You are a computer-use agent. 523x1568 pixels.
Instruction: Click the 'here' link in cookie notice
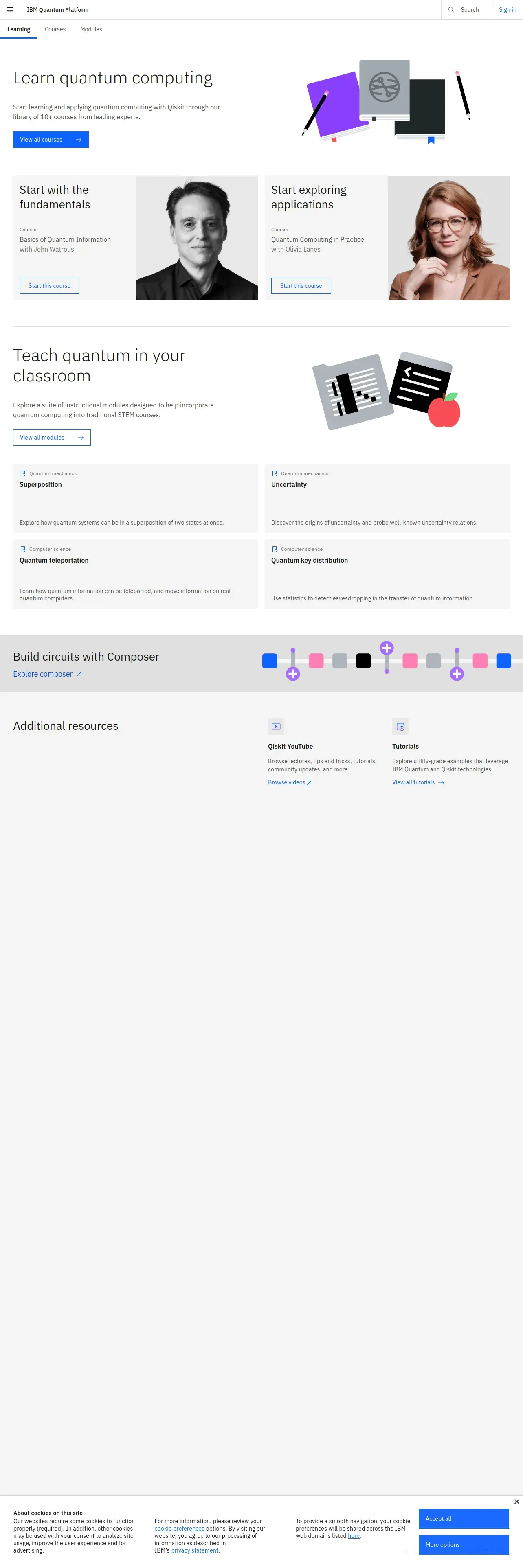coord(354,1536)
